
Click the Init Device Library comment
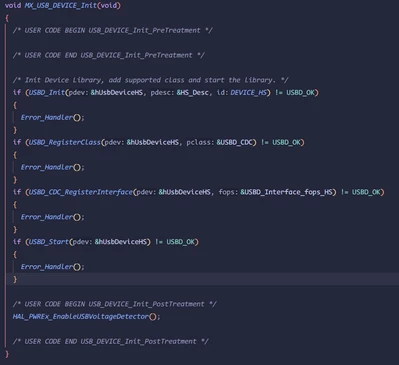click(x=151, y=80)
